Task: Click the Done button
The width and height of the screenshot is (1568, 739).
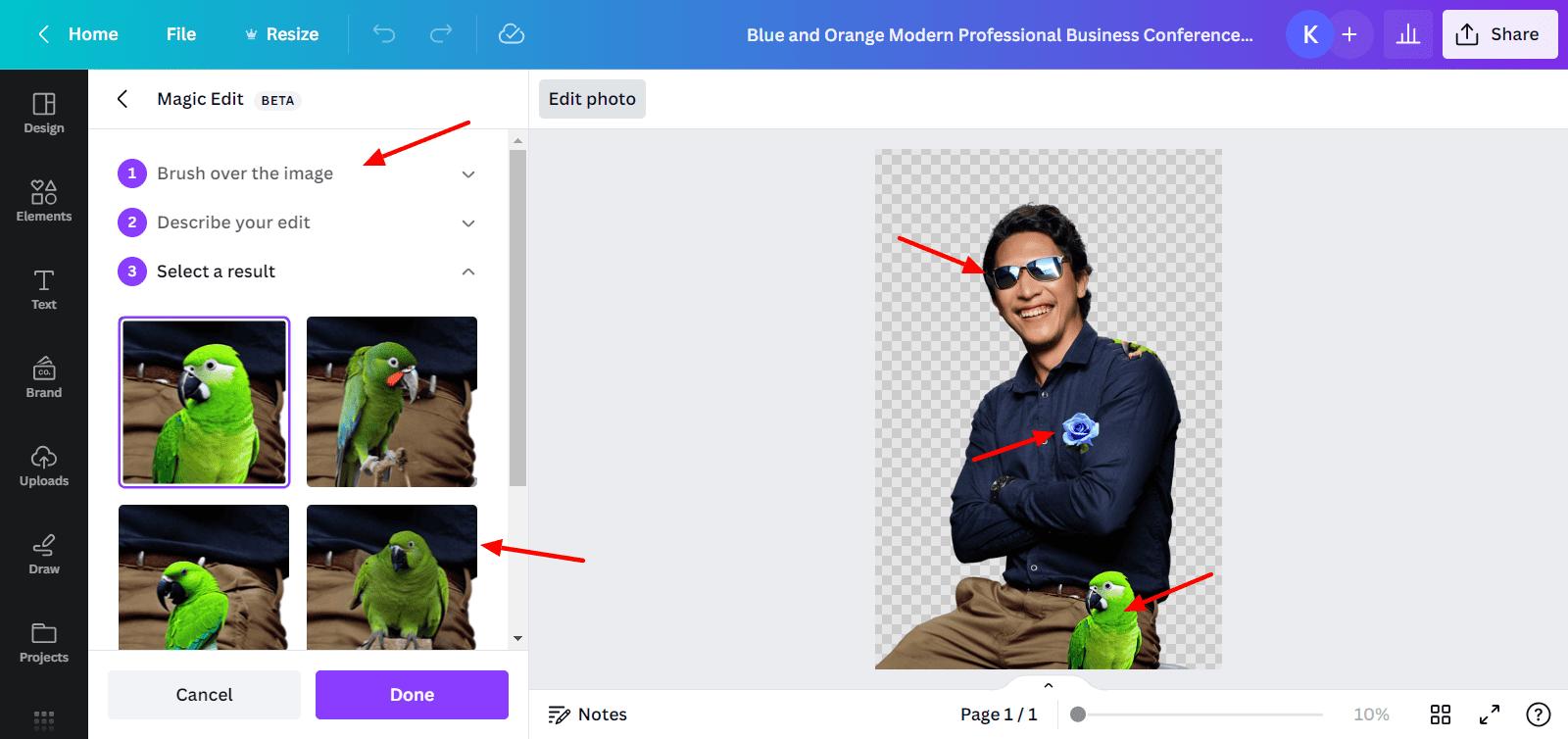Action: coord(412,695)
